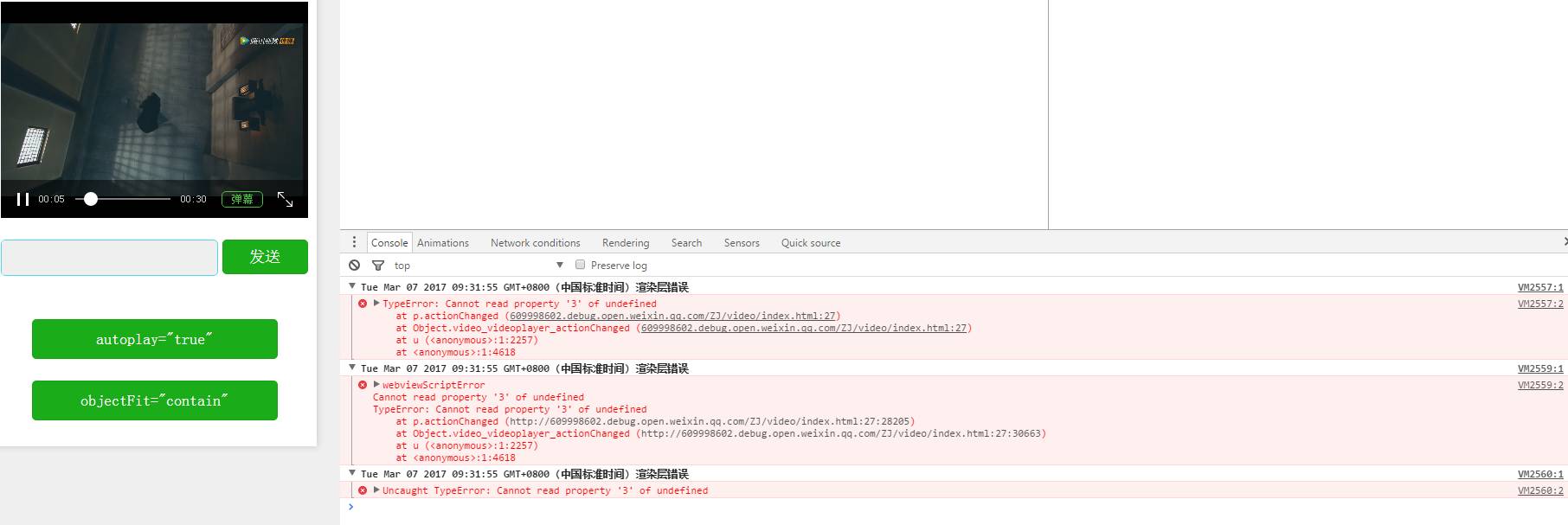Click the console prompt input line
Screen dimensions: 1568x525
click(x=952, y=507)
